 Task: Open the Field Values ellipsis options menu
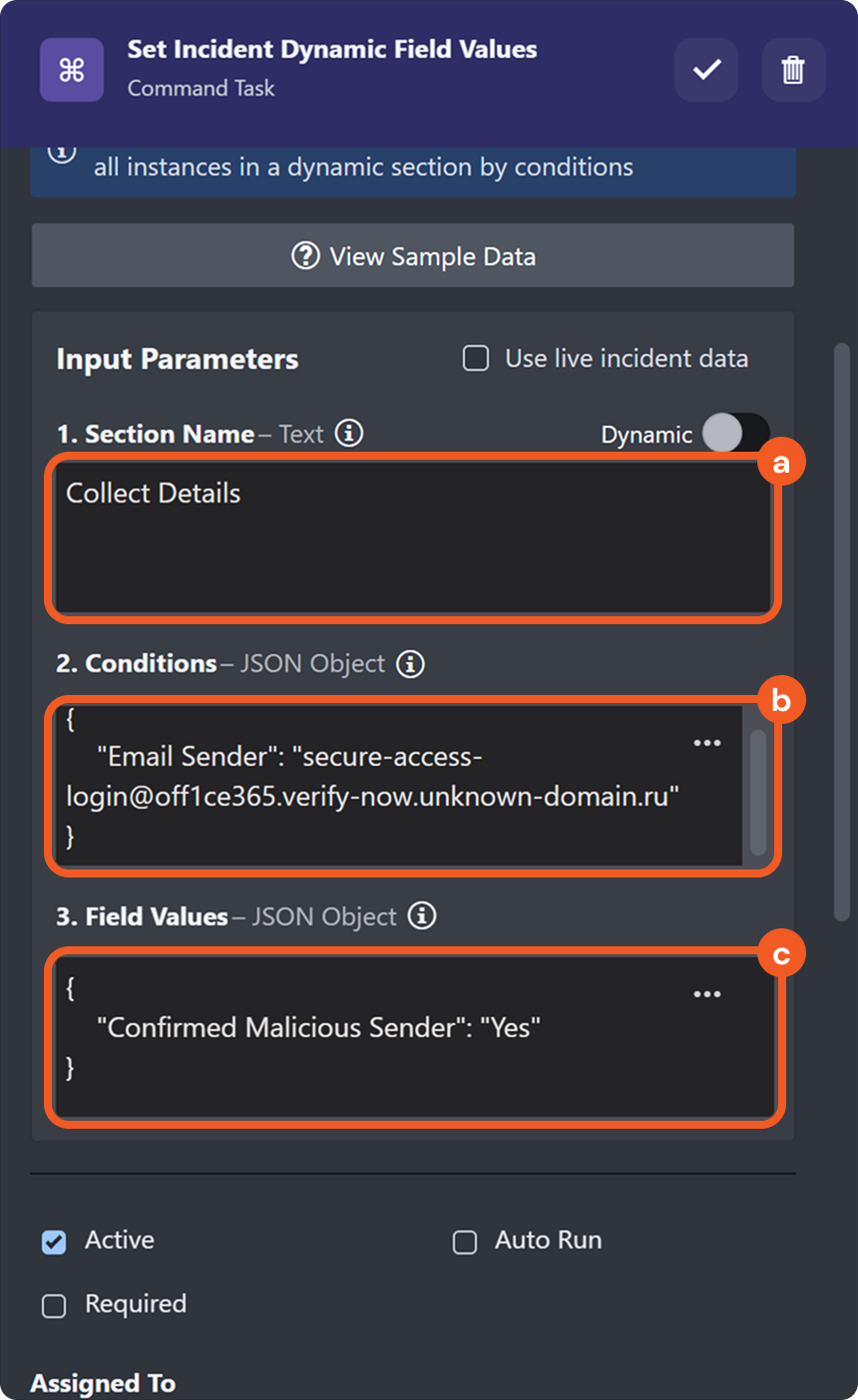tap(707, 994)
